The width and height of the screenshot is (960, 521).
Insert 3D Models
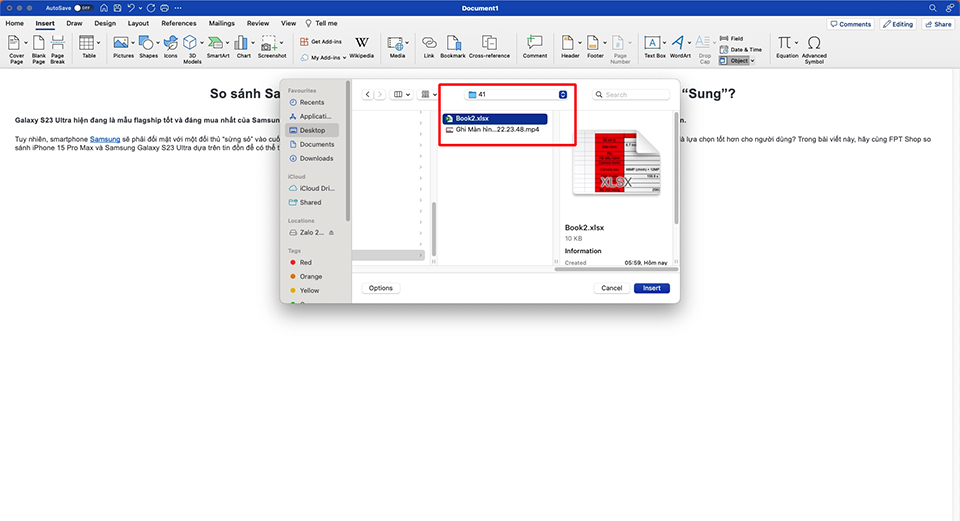tap(192, 49)
